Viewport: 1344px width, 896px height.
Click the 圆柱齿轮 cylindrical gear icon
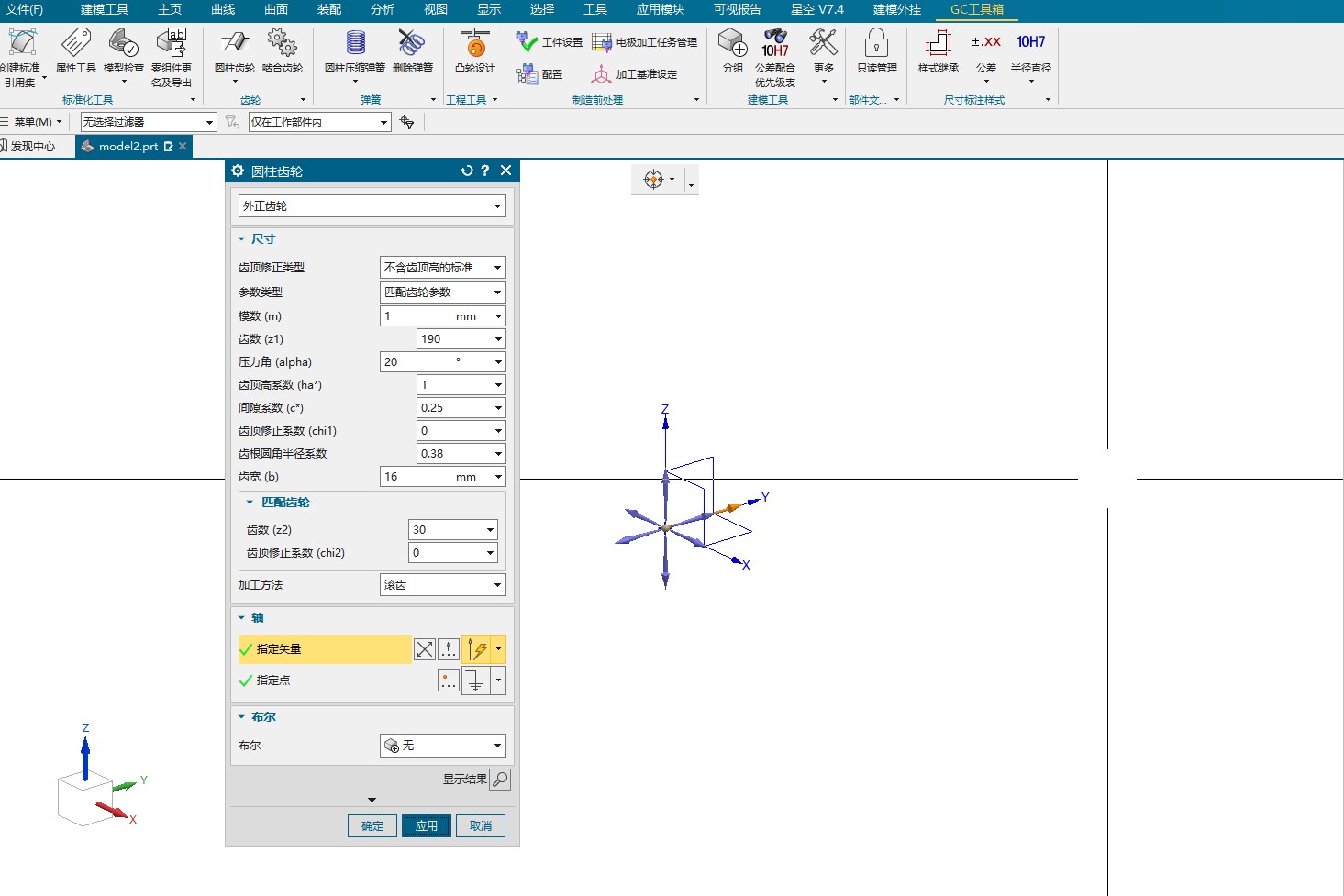coord(234,43)
